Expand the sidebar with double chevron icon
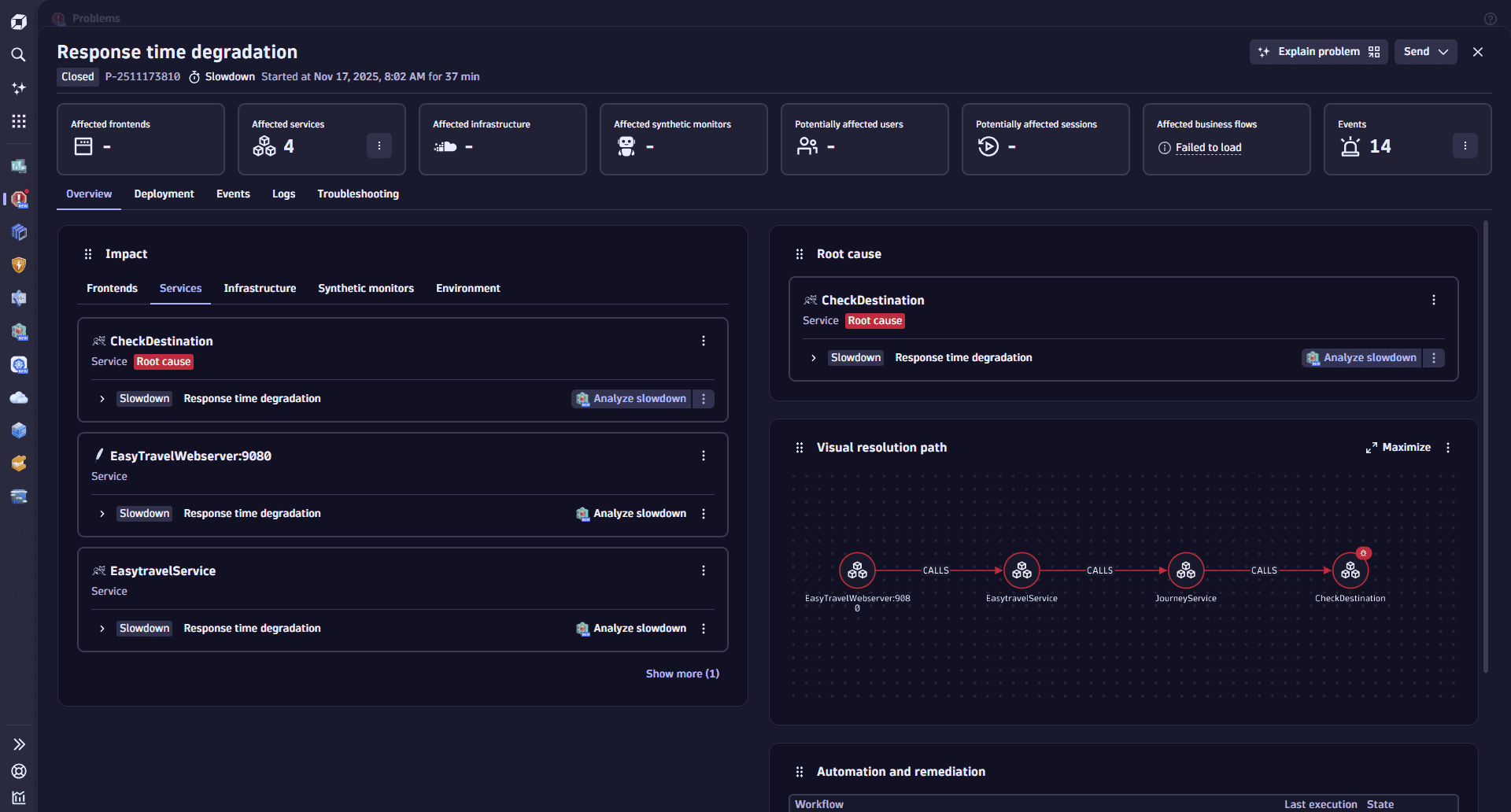The image size is (1511, 812). point(19,744)
